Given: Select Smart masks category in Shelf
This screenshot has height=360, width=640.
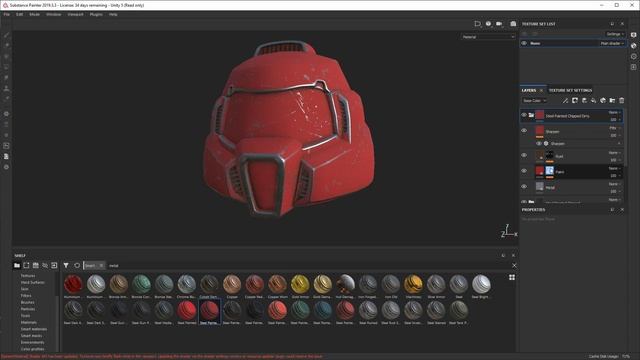Looking at the screenshot, I should tap(31, 336).
